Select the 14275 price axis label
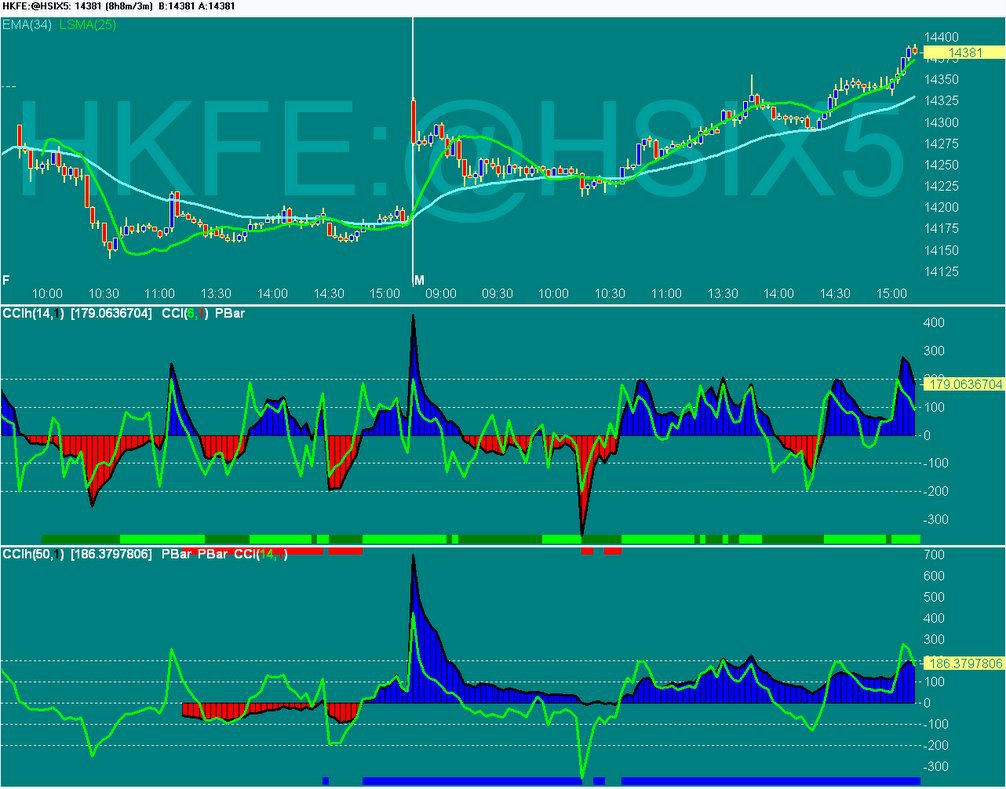Screen dimensions: 1006x789 coord(942,144)
